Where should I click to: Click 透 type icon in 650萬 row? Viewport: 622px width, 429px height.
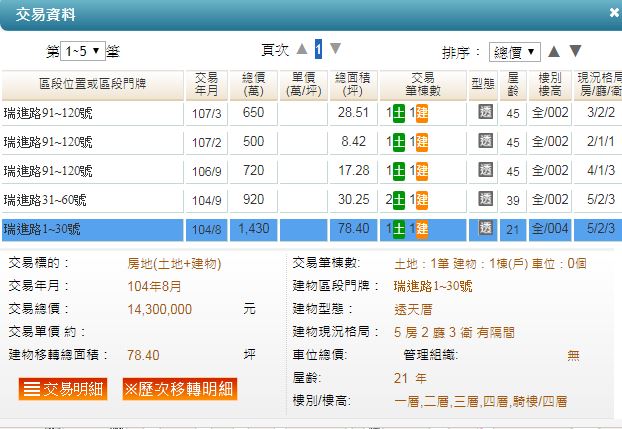click(486, 112)
